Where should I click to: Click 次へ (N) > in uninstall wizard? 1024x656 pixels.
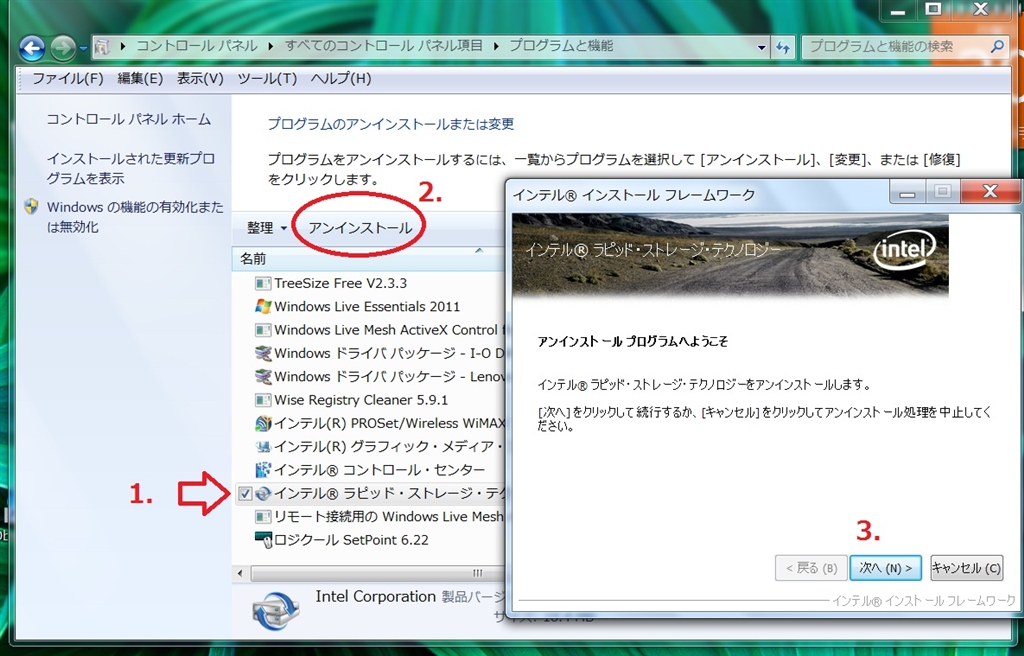click(x=886, y=568)
